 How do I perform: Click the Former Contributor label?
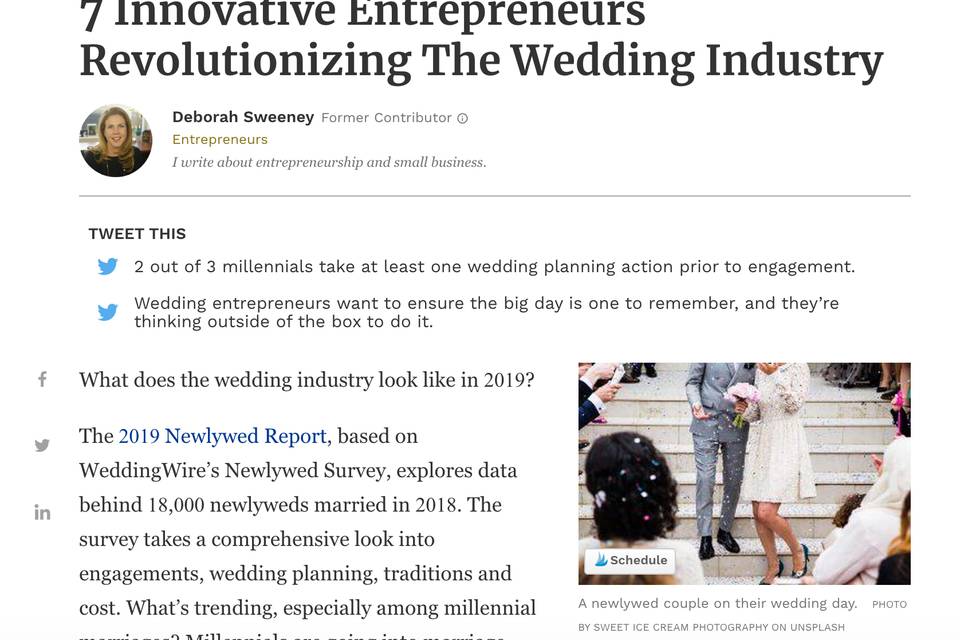tap(386, 118)
